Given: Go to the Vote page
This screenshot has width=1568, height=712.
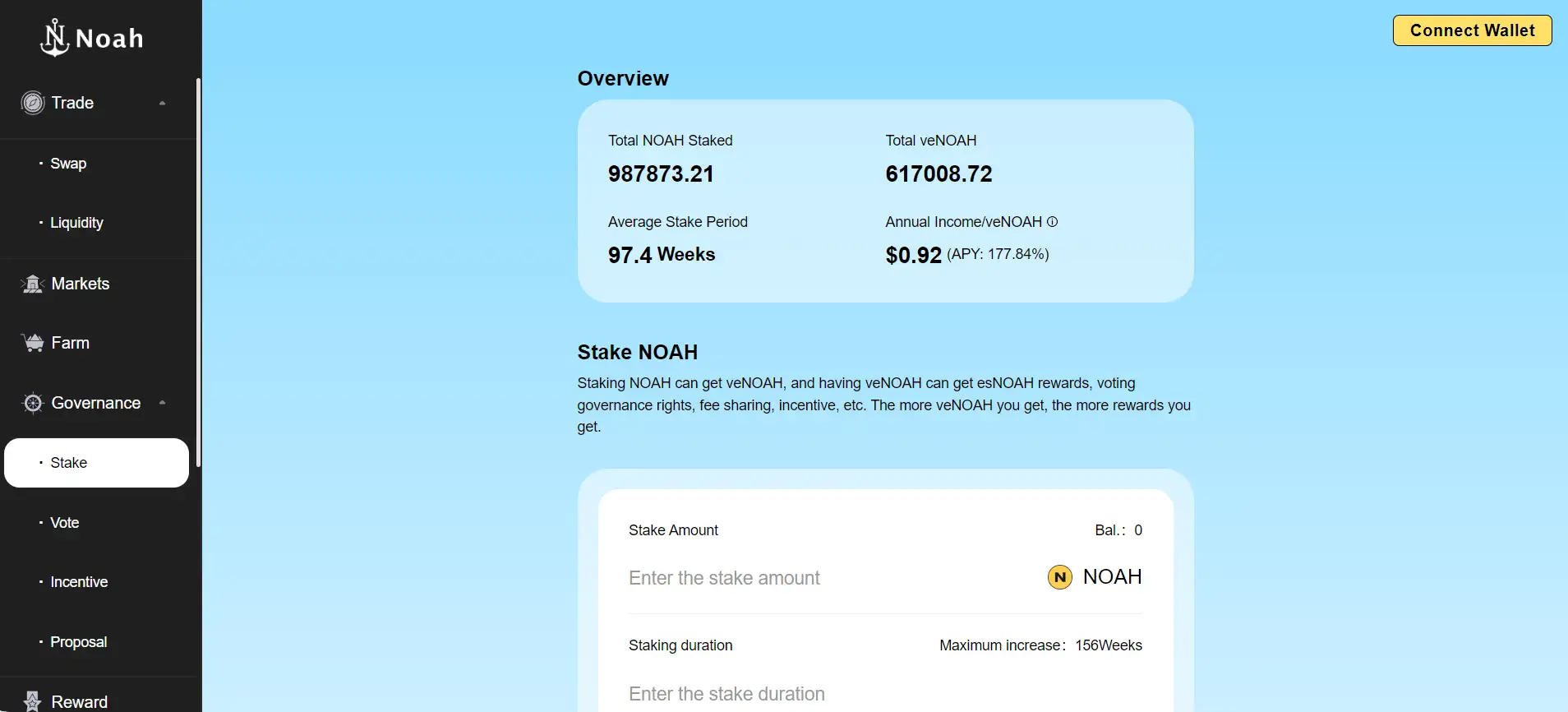Looking at the screenshot, I should point(65,523).
